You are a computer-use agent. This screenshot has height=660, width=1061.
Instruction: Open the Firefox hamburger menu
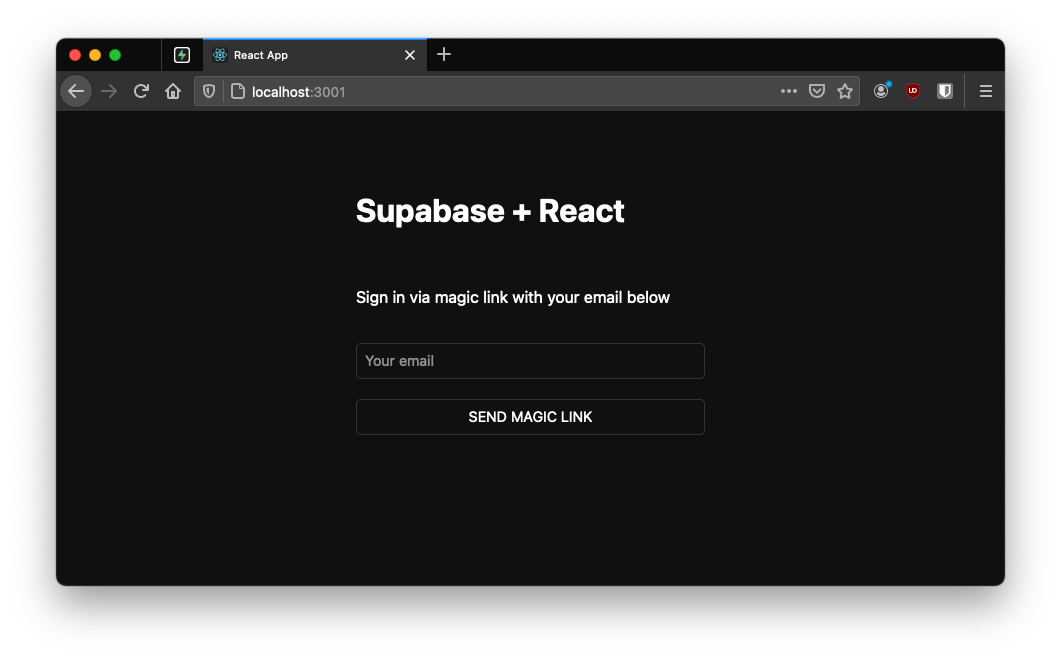click(985, 90)
